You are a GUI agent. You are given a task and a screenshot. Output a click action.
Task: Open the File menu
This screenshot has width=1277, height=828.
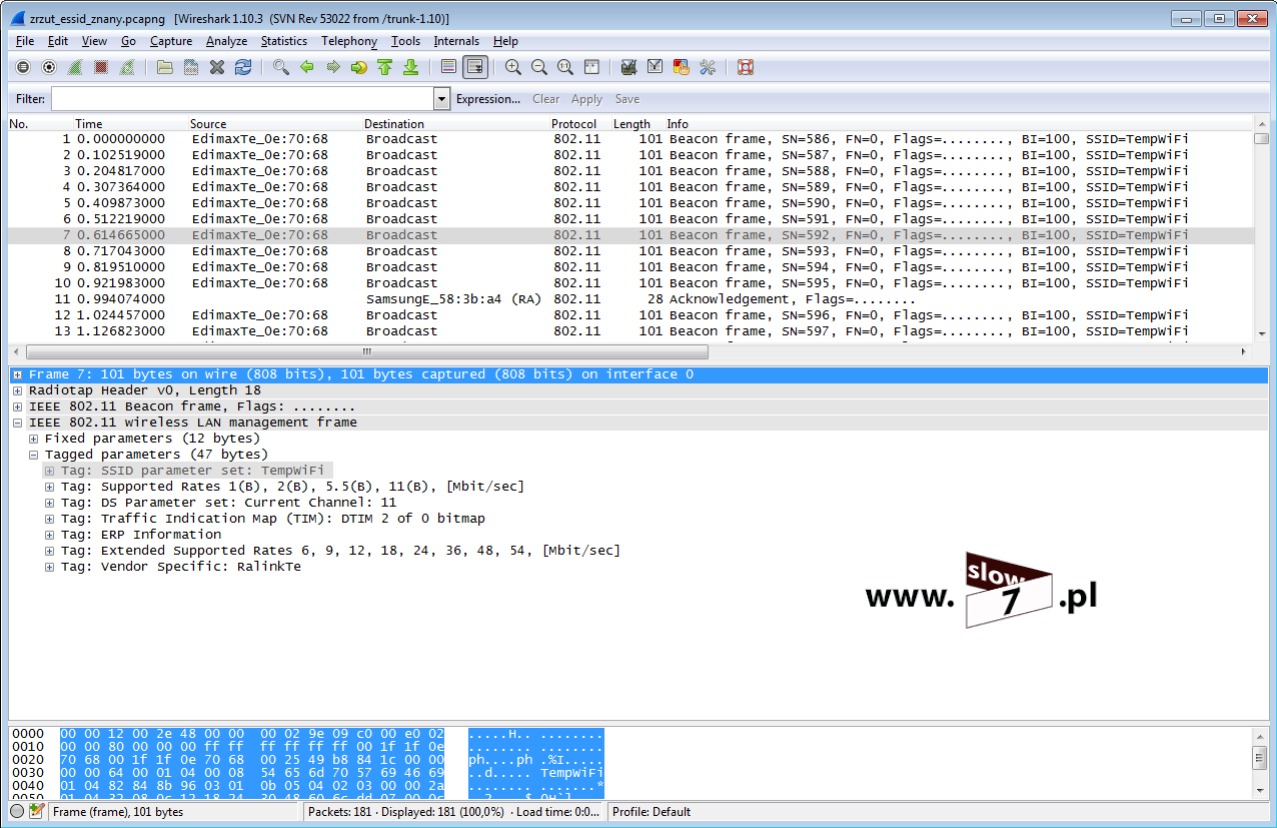point(25,41)
